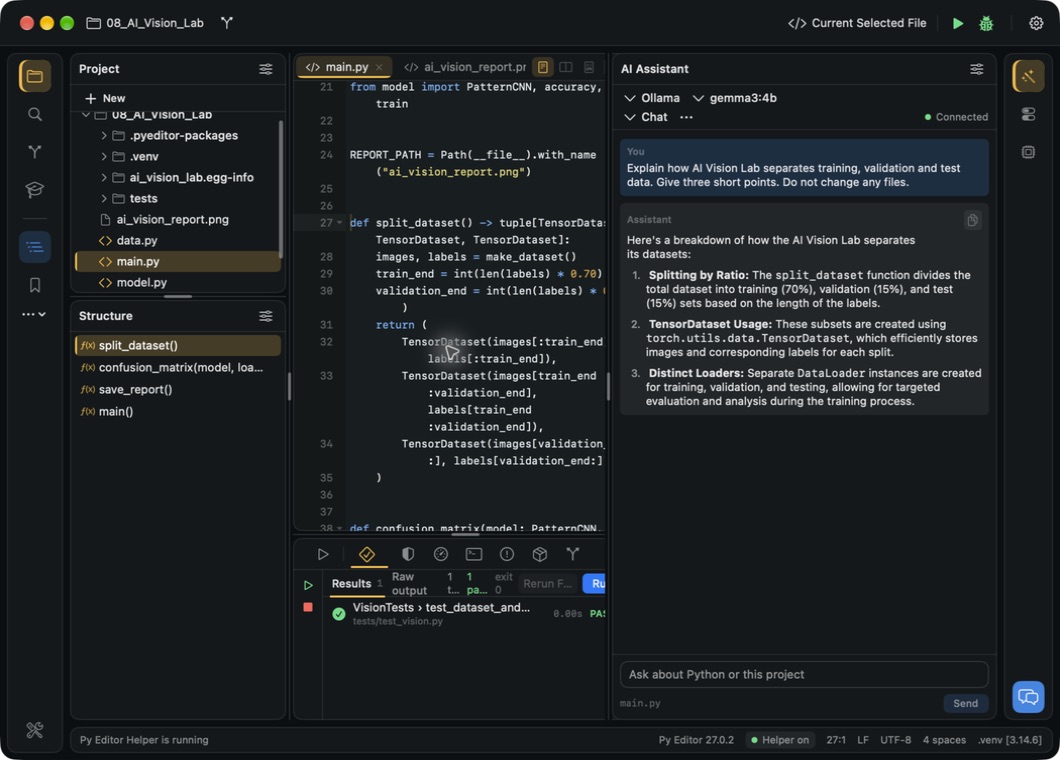
Task: Open settings gear in title bar
Action: coord(1036,23)
